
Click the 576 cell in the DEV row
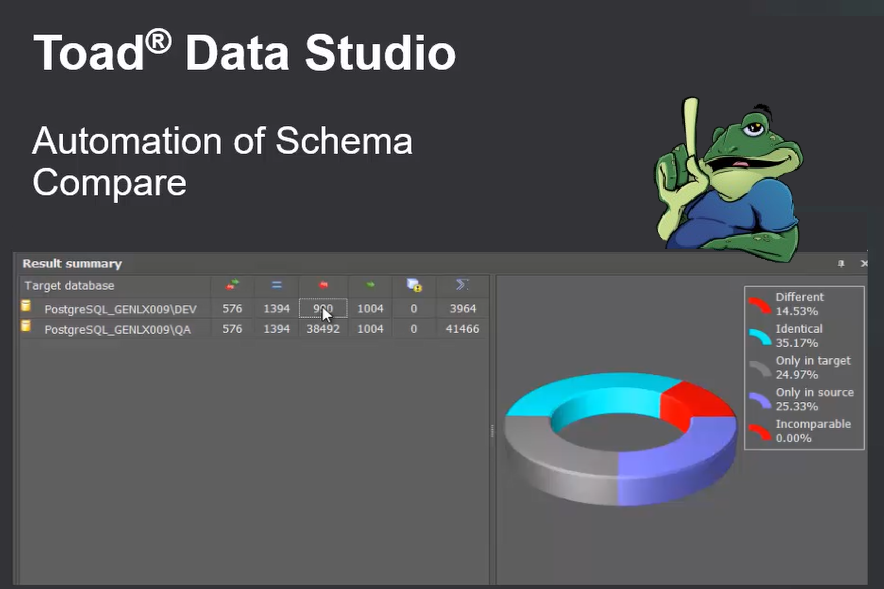(x=232, y=309)
